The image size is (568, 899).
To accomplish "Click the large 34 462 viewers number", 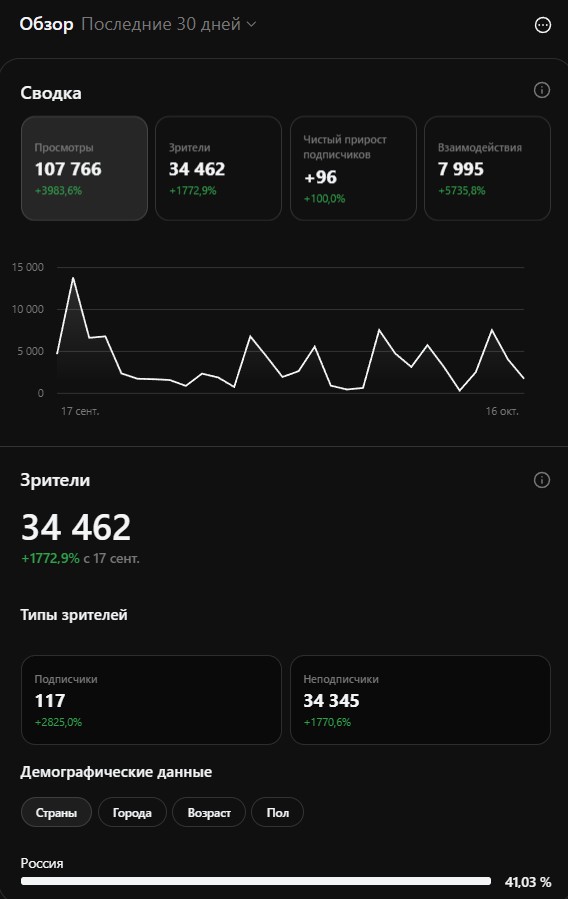I will 76,527.
